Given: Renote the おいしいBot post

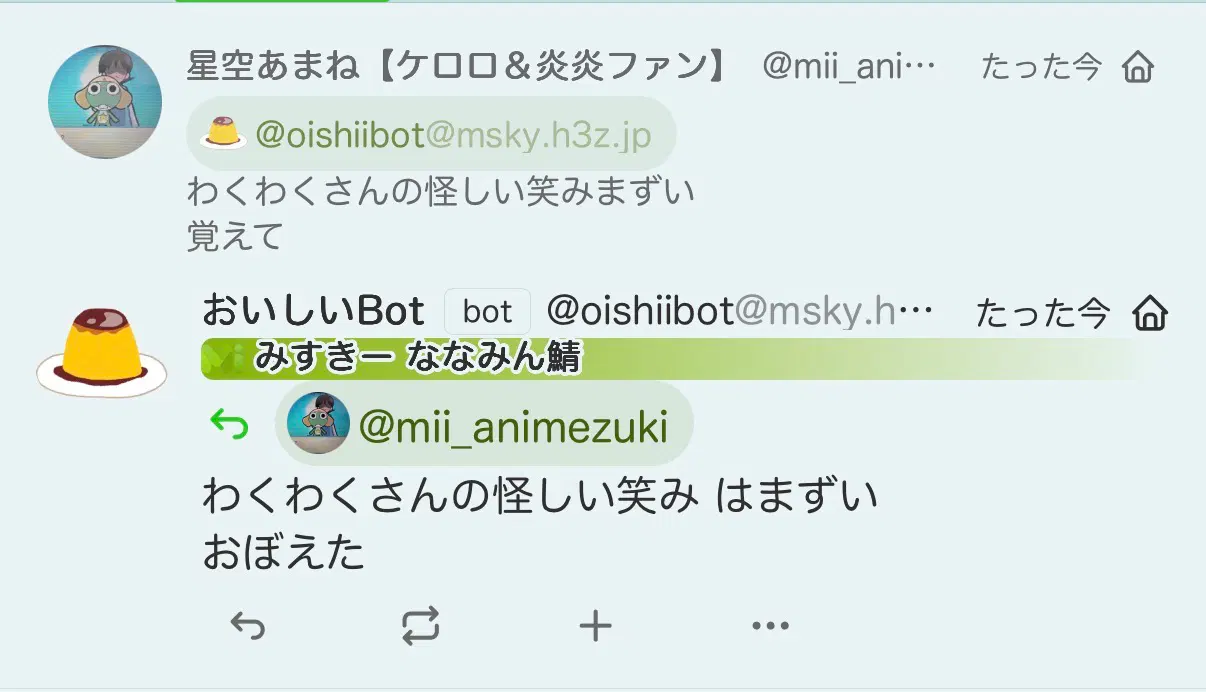Looking at the screenshot, I should pos(421,627).
